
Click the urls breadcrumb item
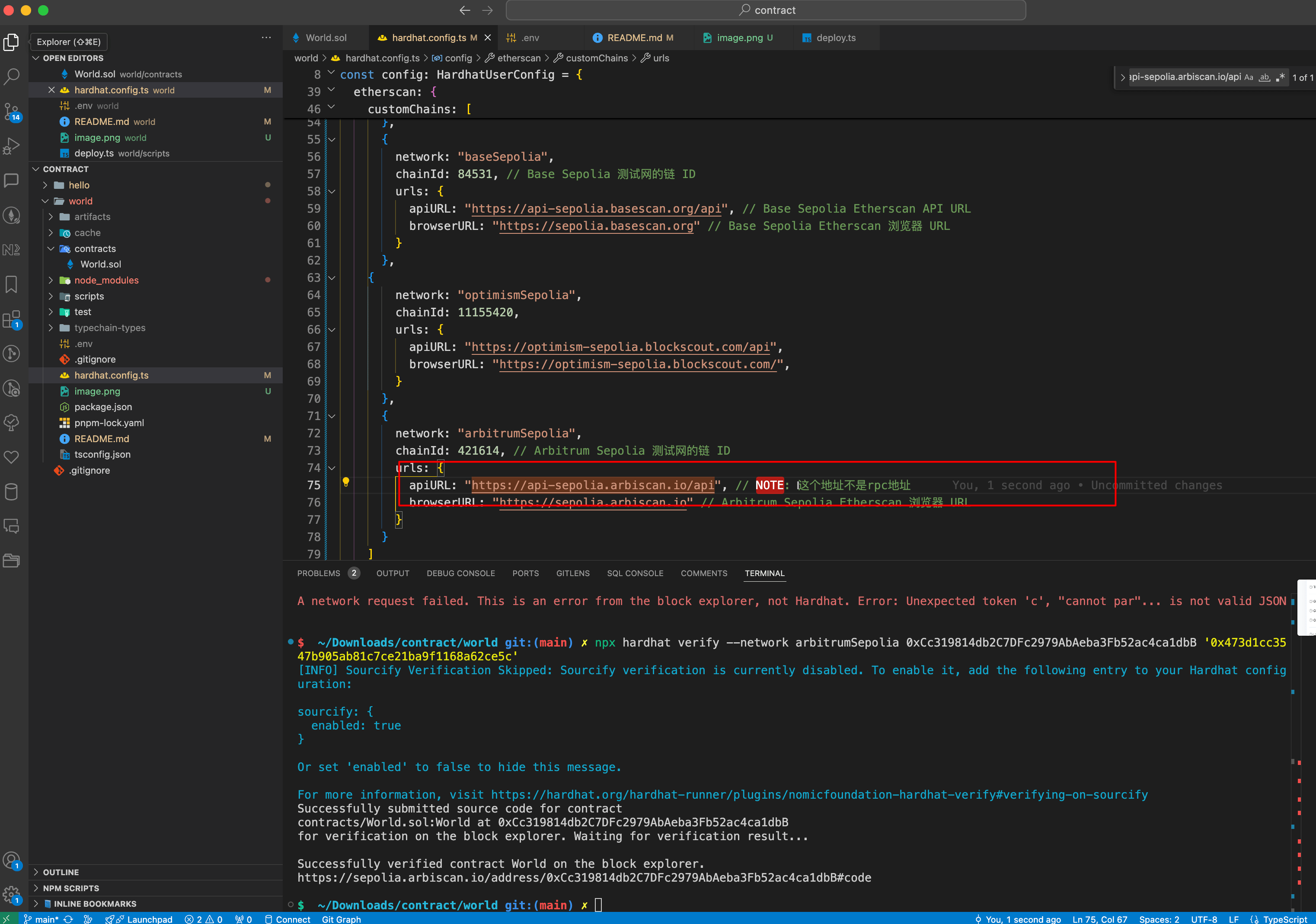(655, 58)
